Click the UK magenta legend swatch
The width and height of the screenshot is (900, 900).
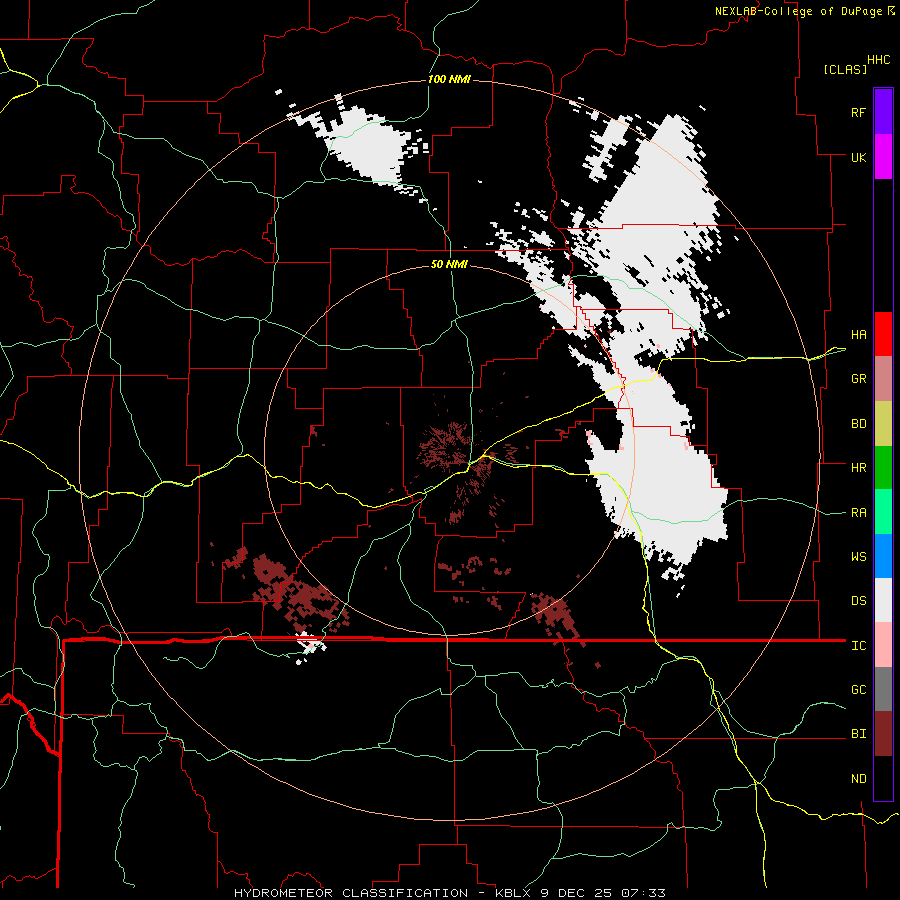point(883,157)
